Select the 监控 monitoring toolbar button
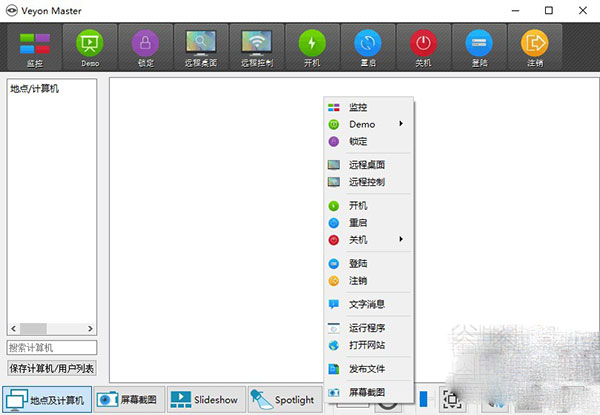Image resolution: width=600 pixels, height=415 pixels. [34, 47]
